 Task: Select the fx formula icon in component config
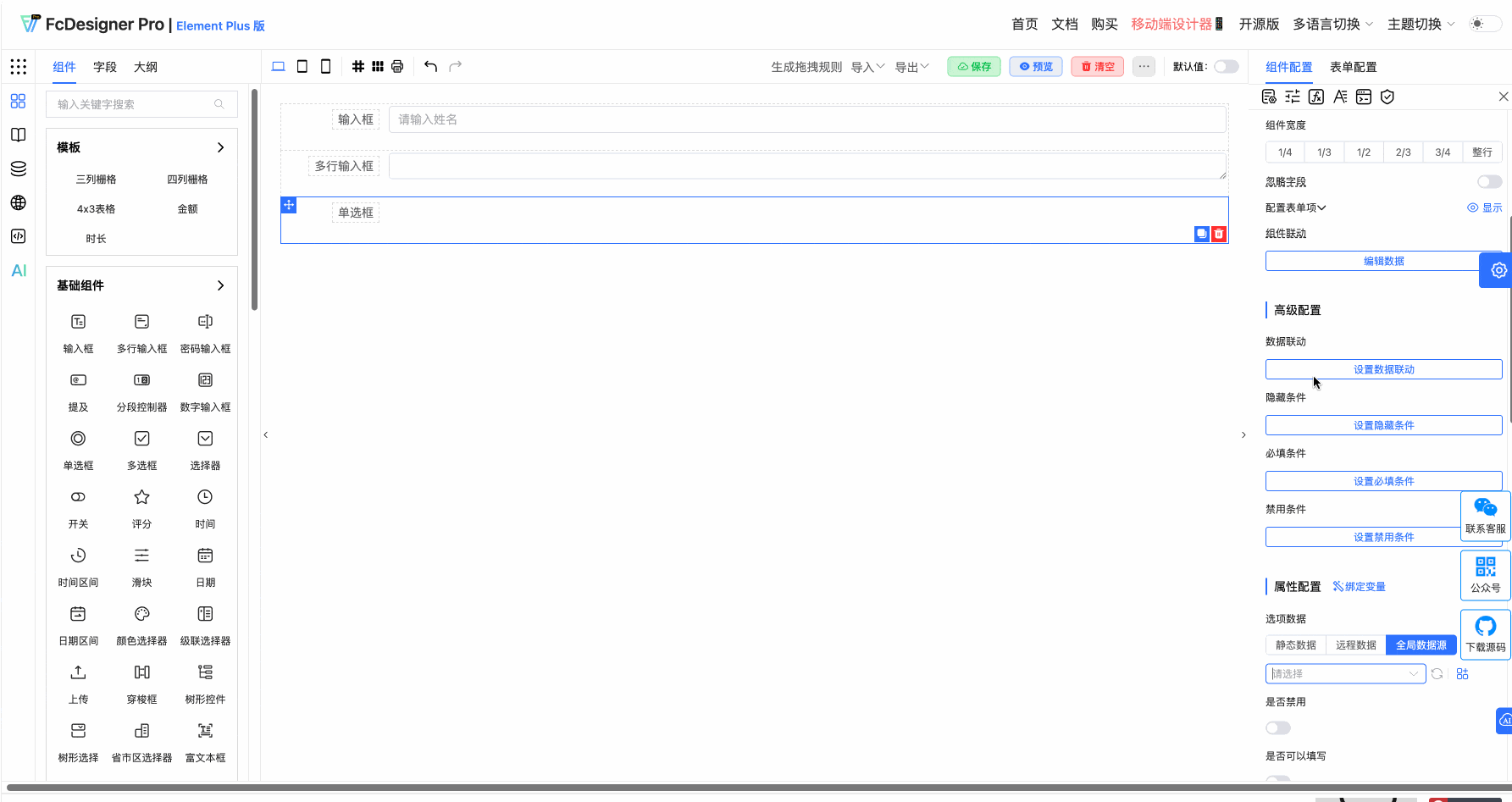click(x=1316, y=97)
